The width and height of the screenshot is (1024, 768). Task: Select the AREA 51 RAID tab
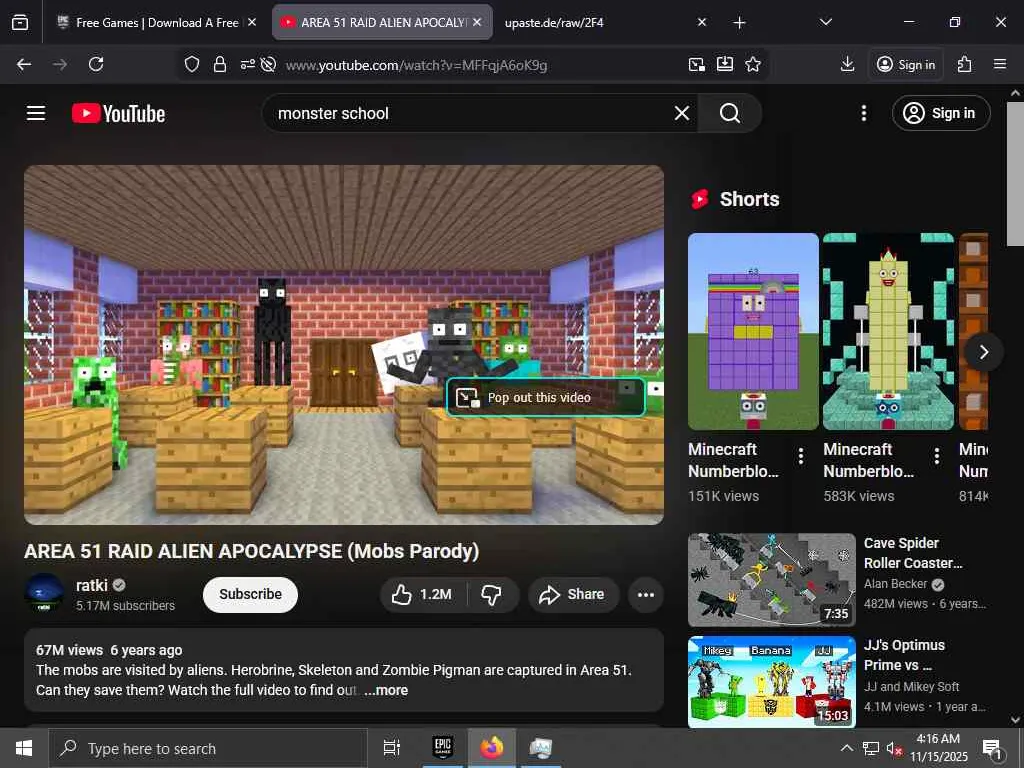(382, 22)
